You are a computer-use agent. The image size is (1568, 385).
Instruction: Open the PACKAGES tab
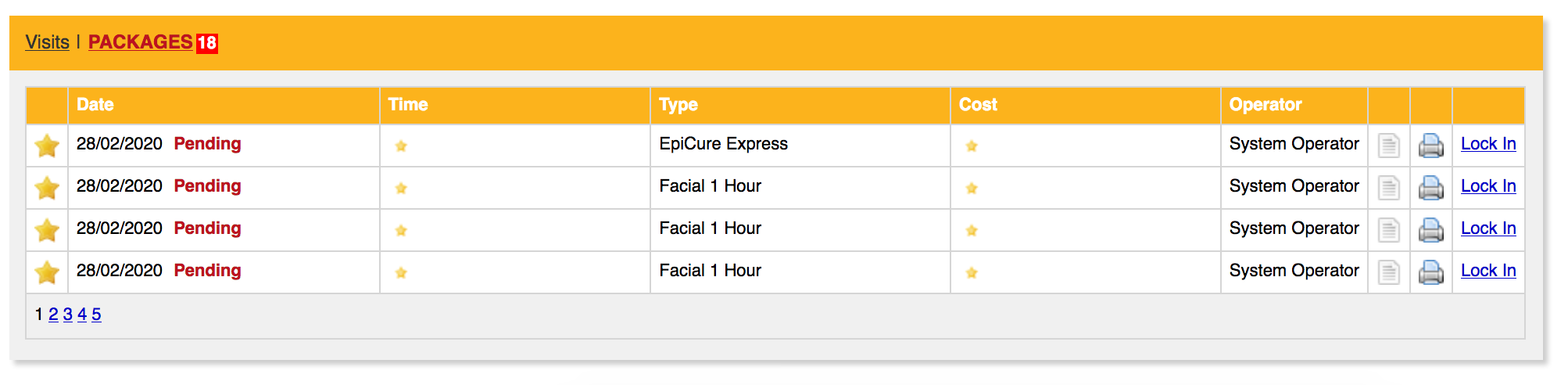pyautogui.click(x=140, y=42)
